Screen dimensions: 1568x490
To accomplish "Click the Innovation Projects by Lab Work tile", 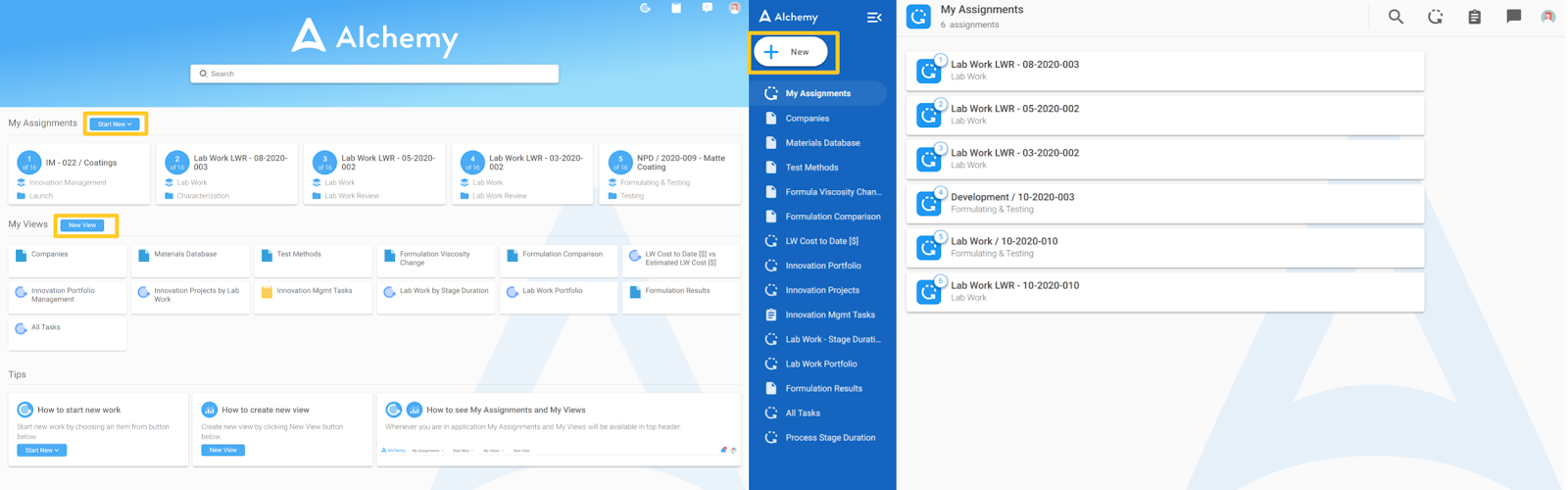I will [190, 298].
